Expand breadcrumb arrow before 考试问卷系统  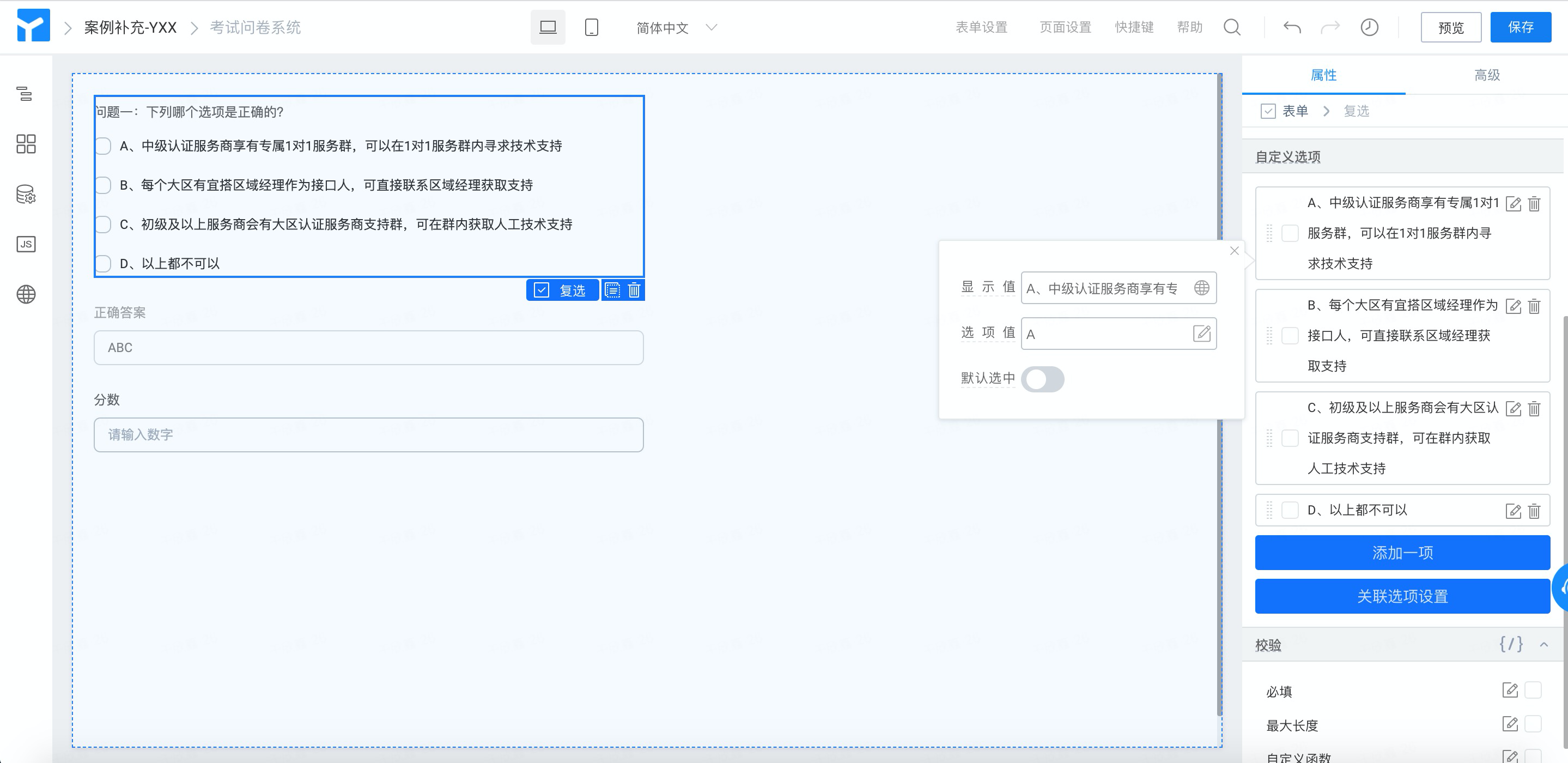pyautogui.click(x=194, y=28)
